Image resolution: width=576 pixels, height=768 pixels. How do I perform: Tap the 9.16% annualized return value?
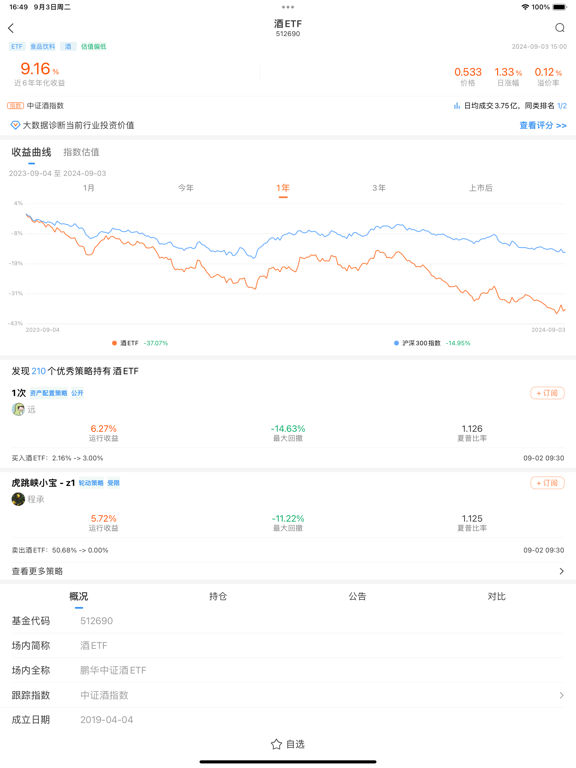[39, 69]
